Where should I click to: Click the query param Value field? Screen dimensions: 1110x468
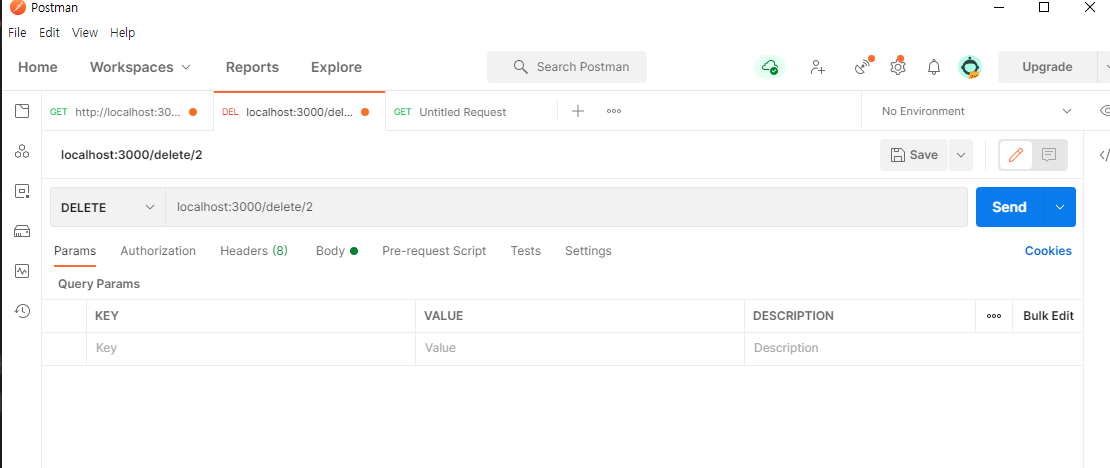[x=580, y=348]
